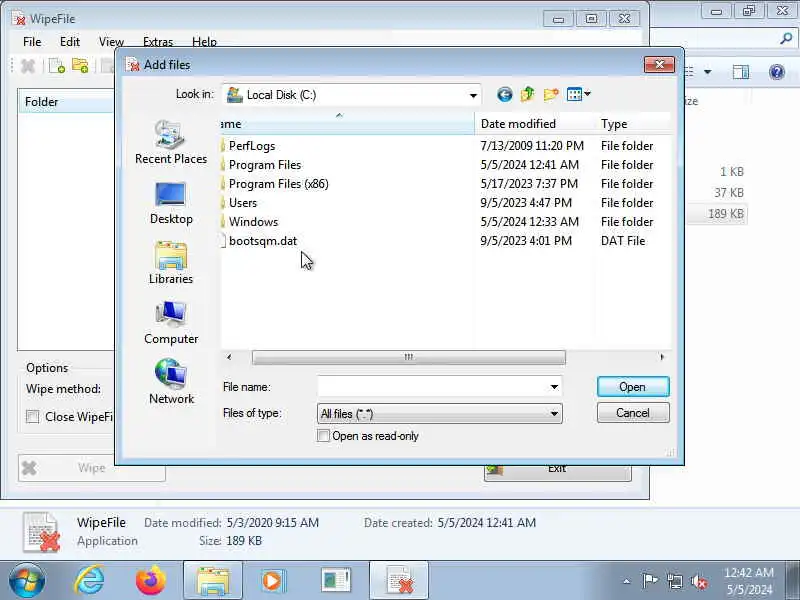Launch Internet Explorer from the taskbar

(89, 581)
